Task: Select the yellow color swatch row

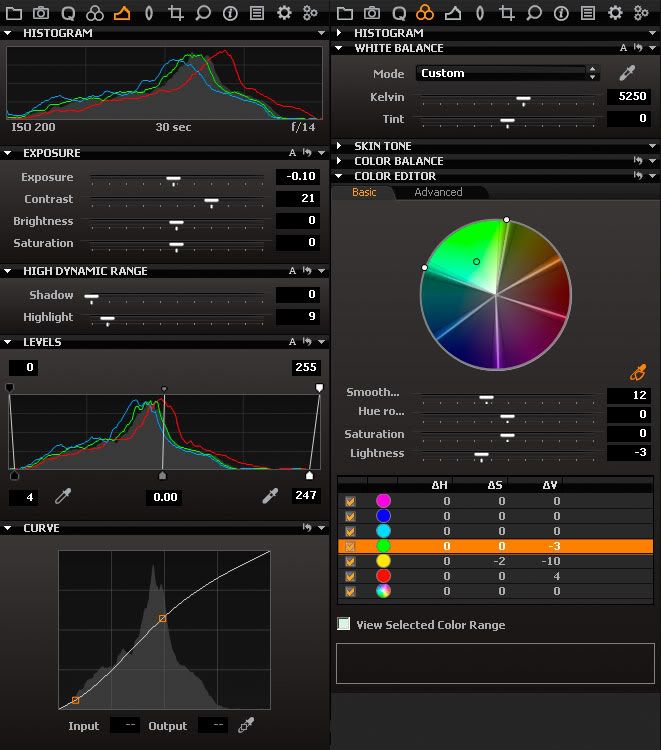Action: 496,561
